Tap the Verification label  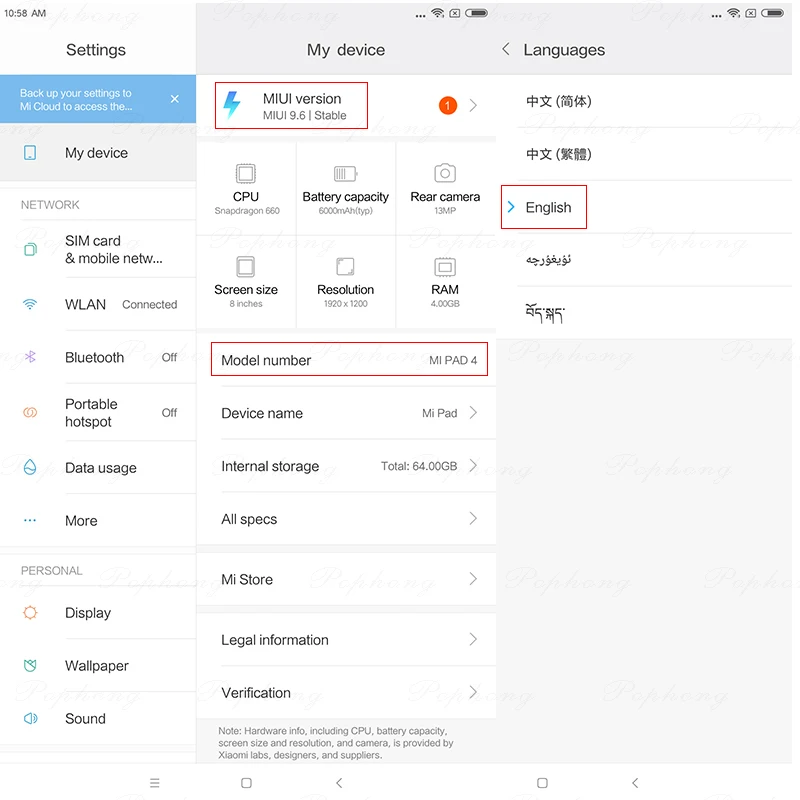coord(256,692)
